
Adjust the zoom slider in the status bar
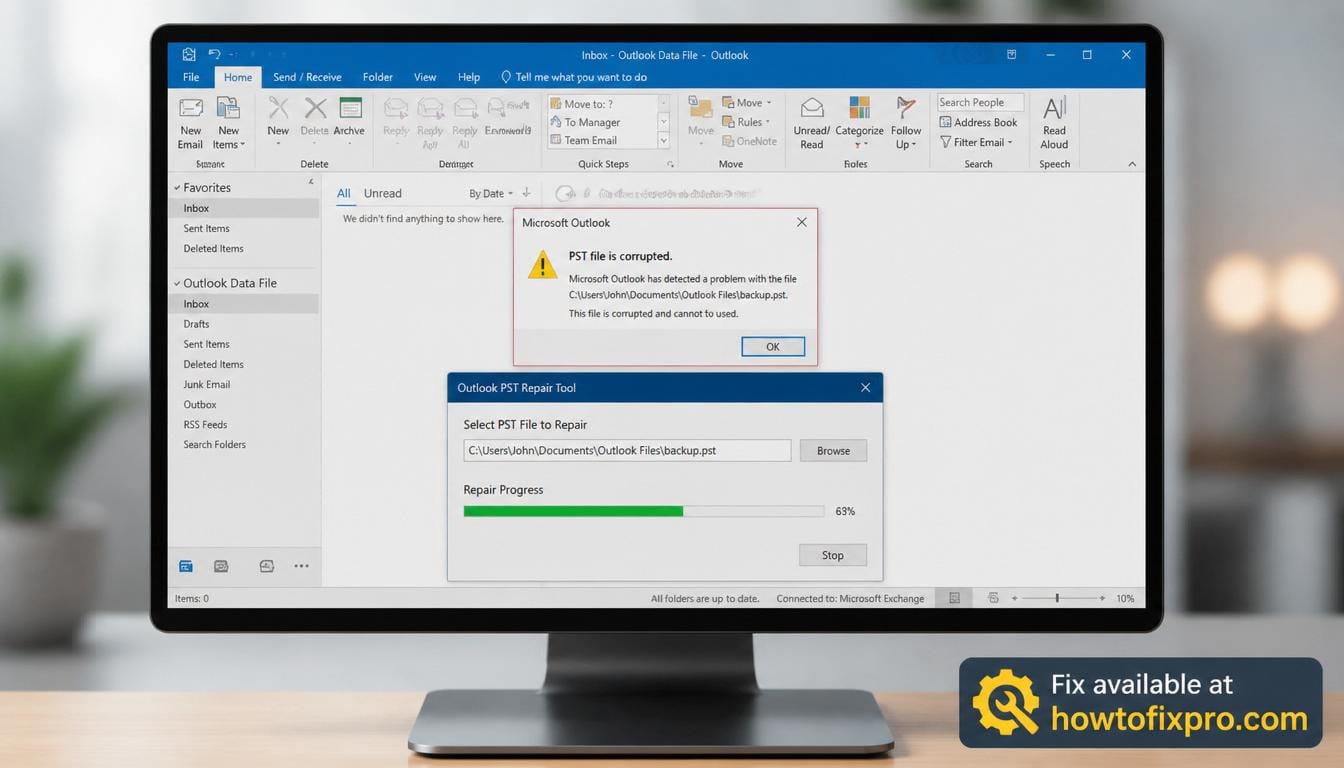coord(1057,598)
